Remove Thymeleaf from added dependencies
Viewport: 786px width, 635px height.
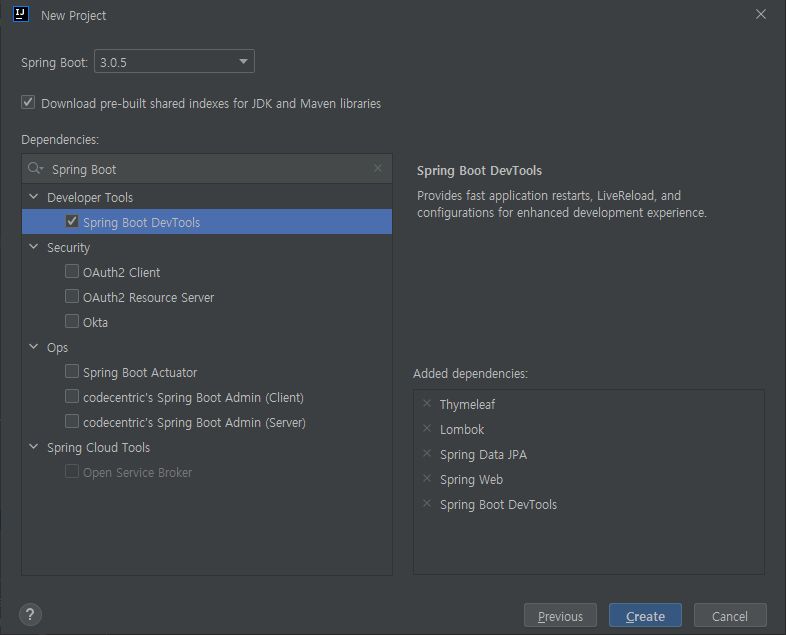427,403
